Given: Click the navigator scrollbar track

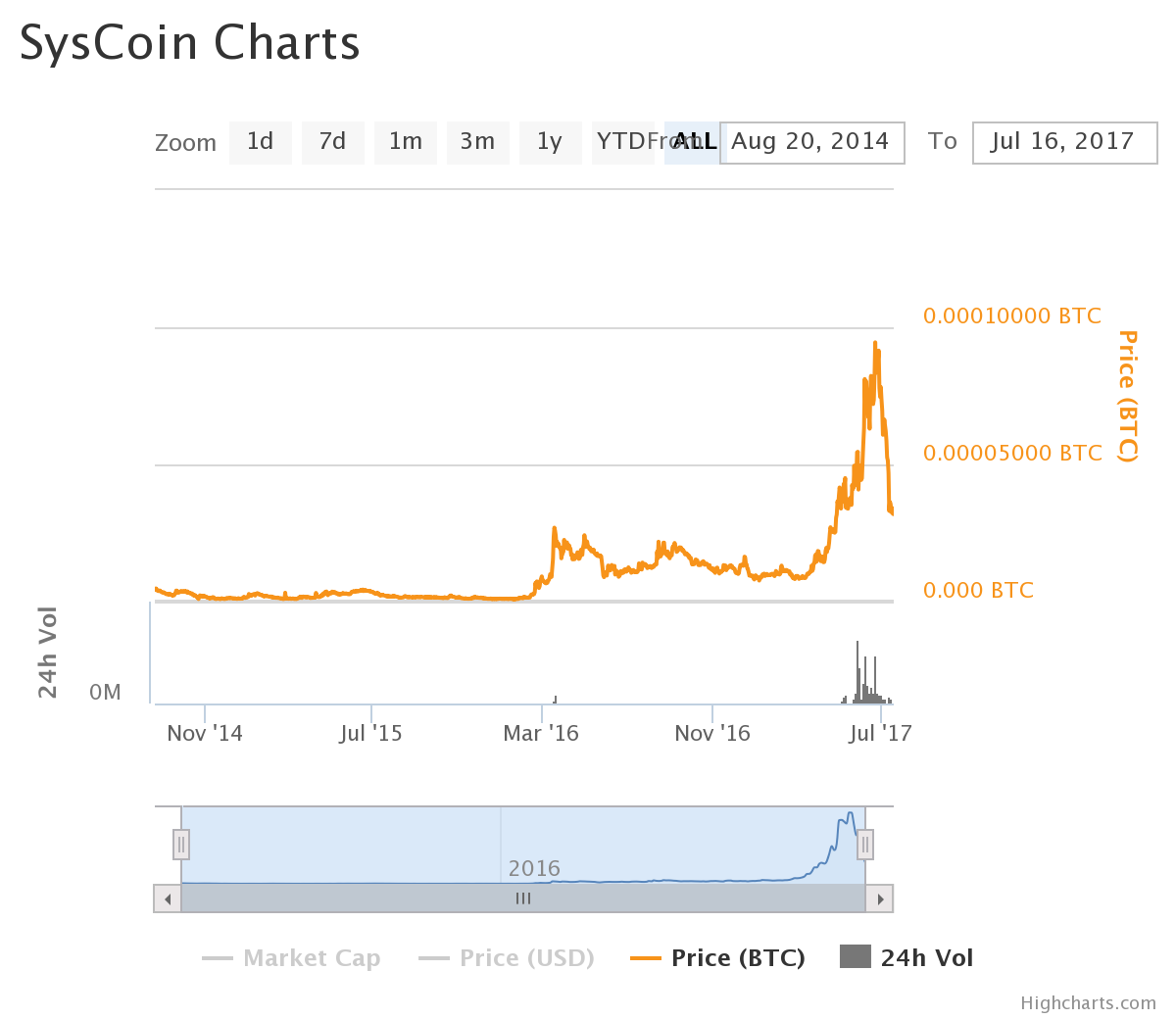Looking at the screenshot, I should point(523,898).
